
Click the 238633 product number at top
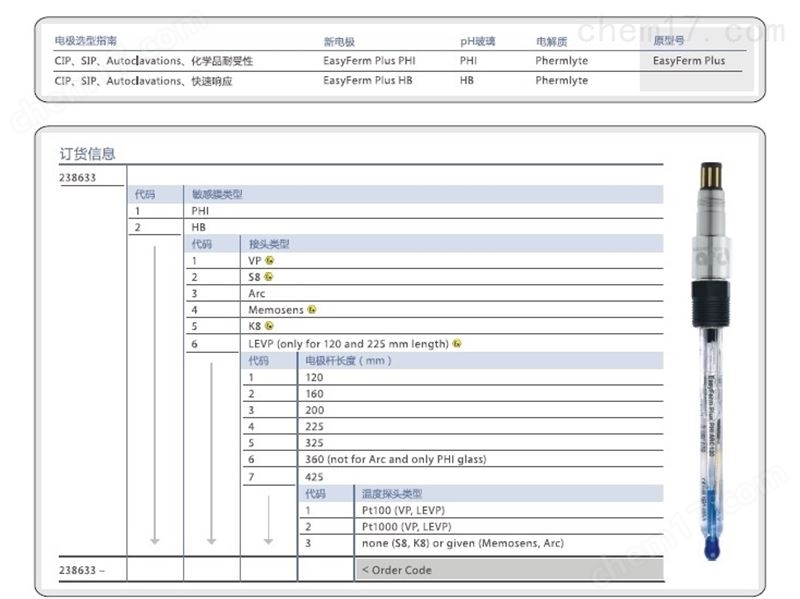[78, 177]
